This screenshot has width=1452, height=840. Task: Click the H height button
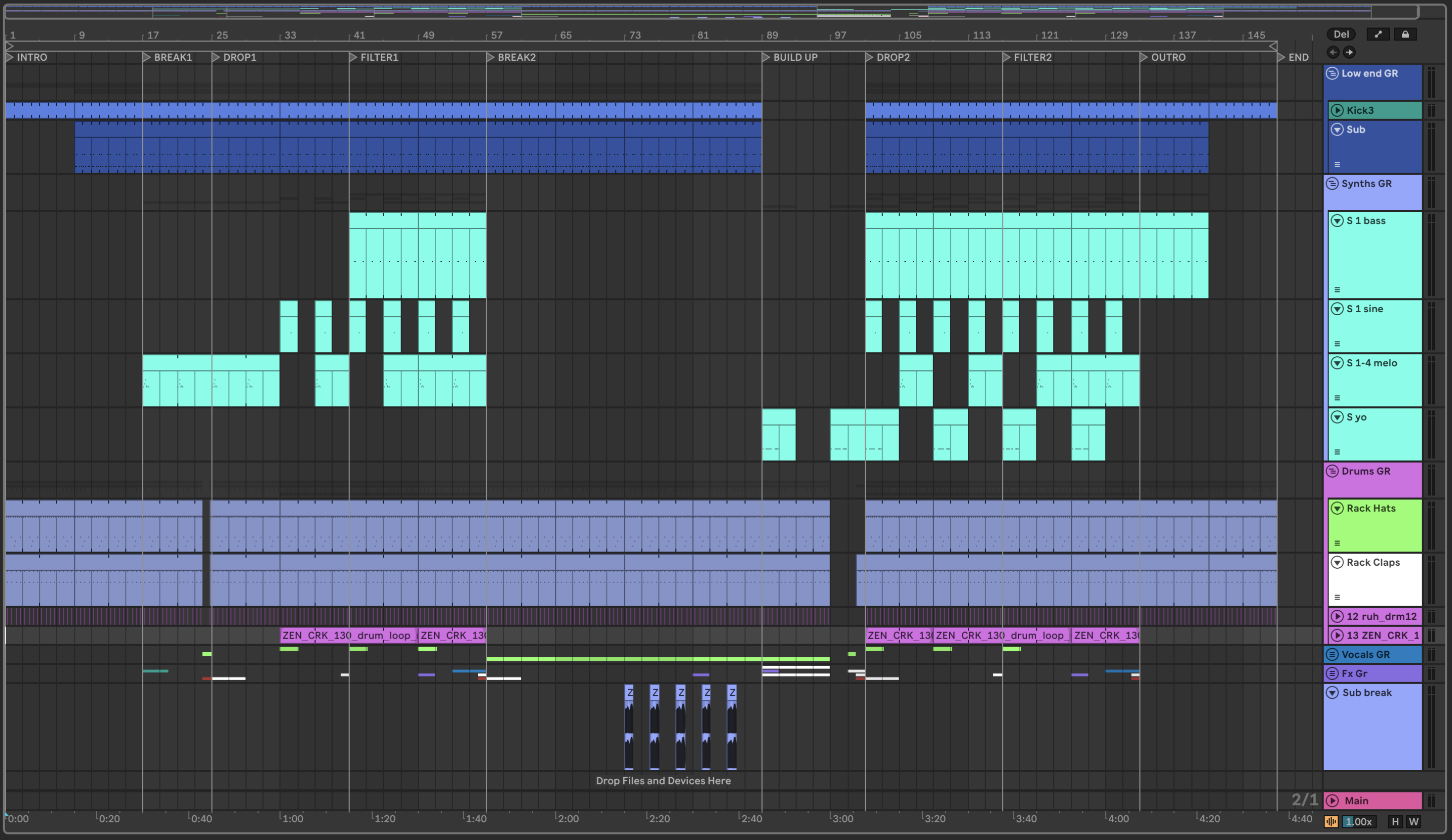point(1395,822)
